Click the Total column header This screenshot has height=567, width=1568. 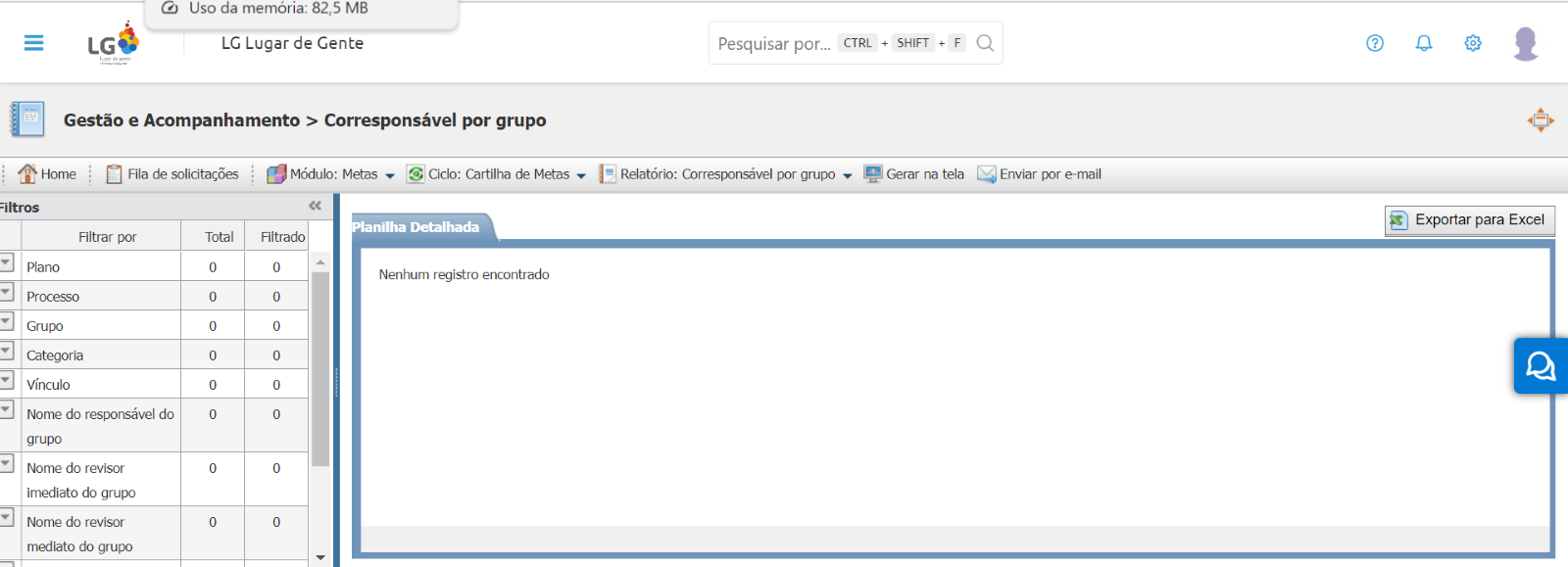point(220,237)
